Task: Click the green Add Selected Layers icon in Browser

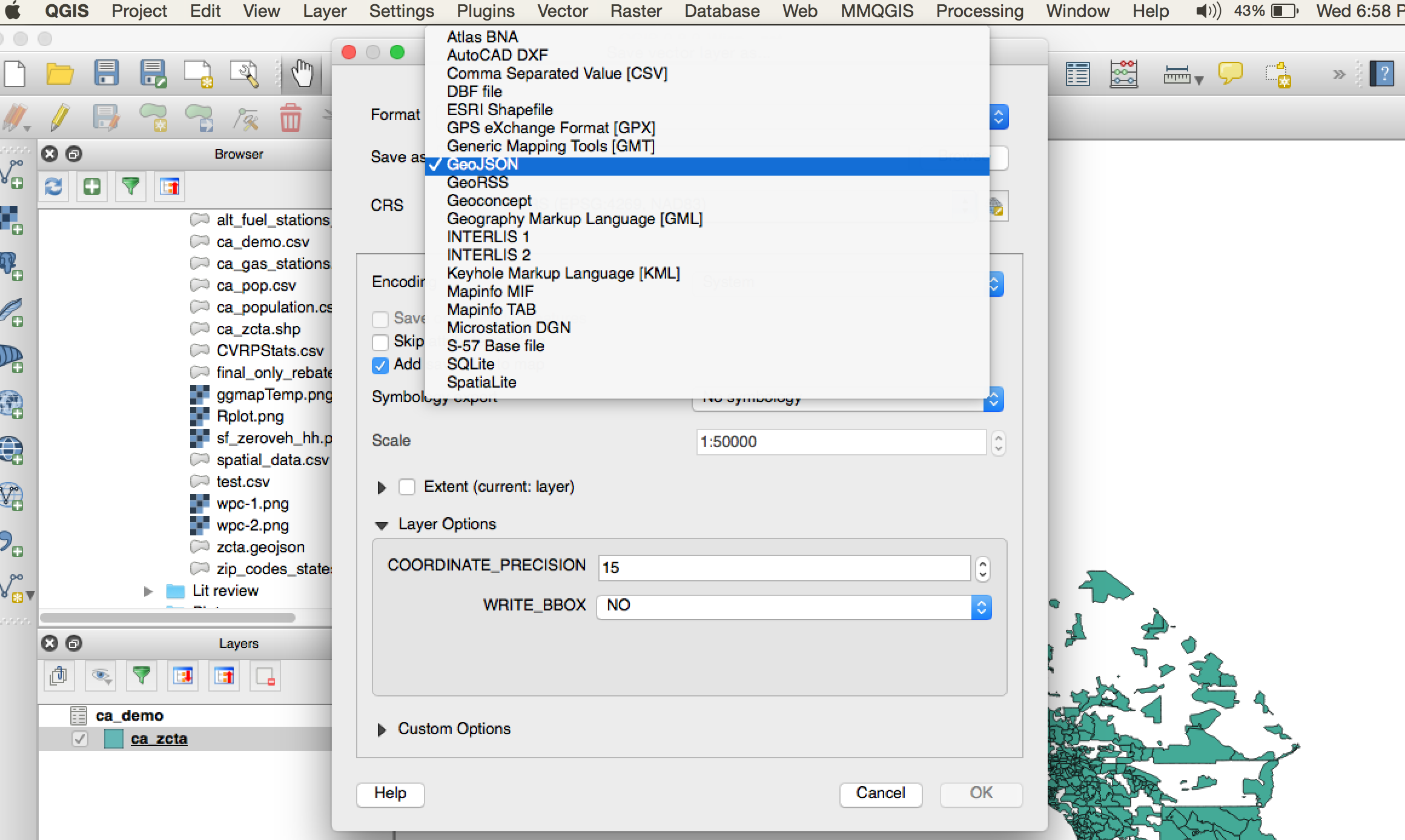Action: (92, 187)
